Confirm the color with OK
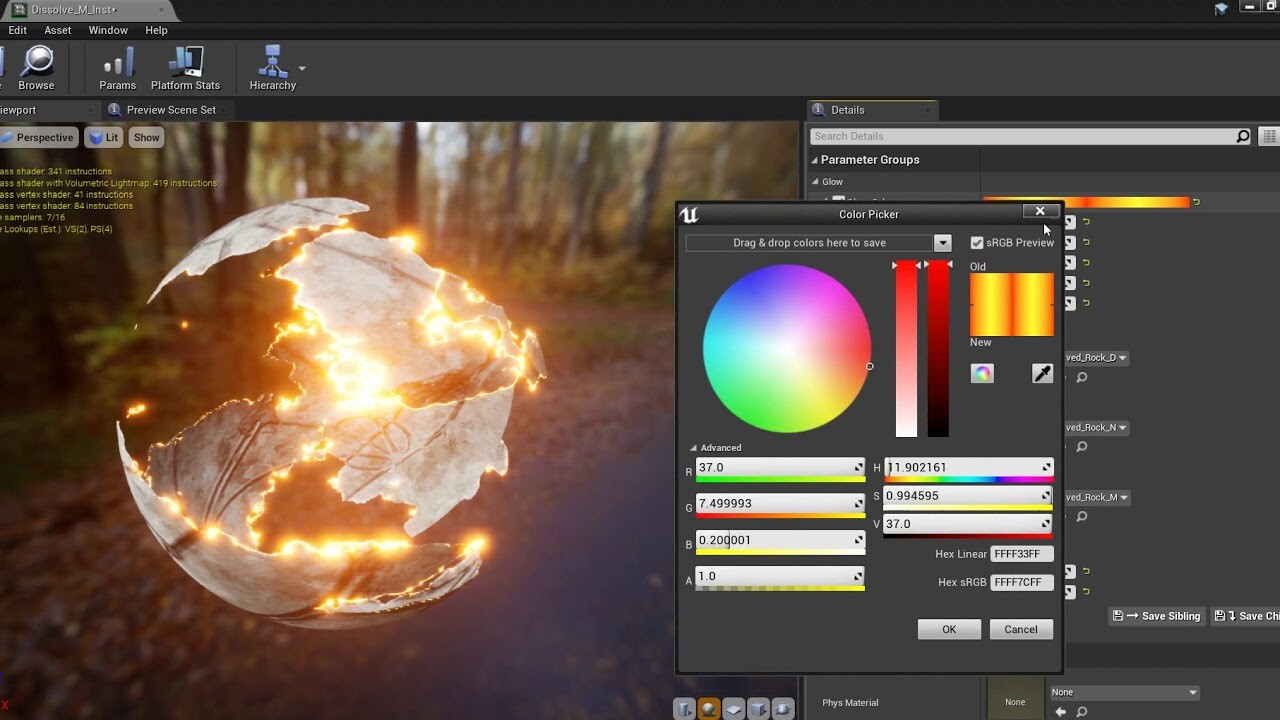Screen dimensions: 1280x720 pyautogui.click(x=948, y=629)
